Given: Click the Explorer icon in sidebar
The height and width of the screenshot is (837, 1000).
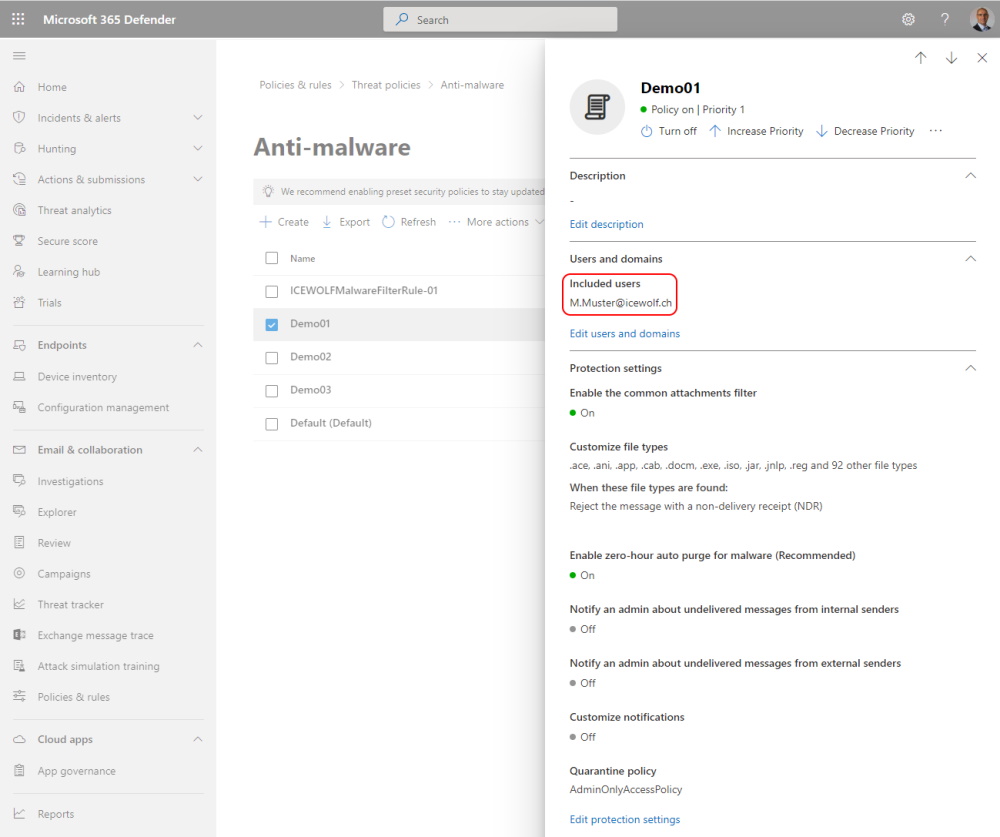Looking at the screenshot, I should click(19, 512).
